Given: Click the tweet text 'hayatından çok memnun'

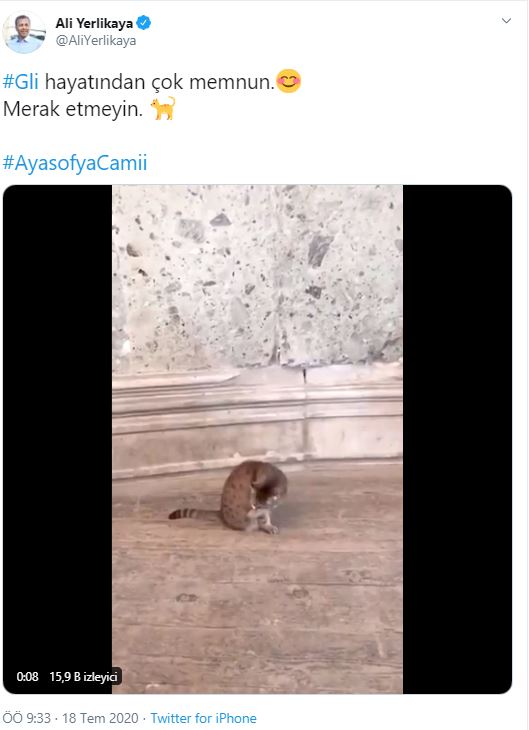Looking at the screenshot, I should tap(160, 82).
